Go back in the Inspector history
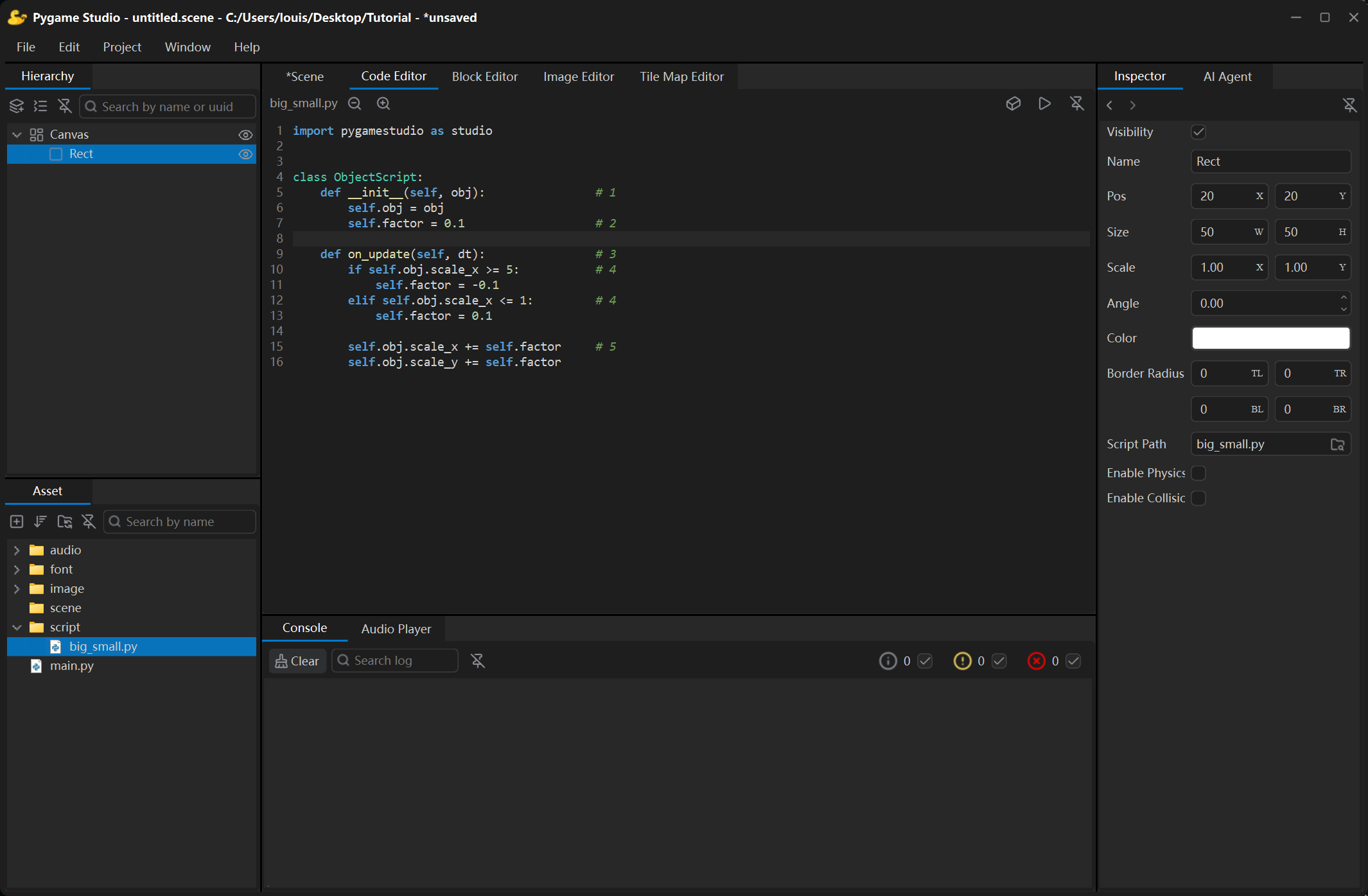This screenshot has width=1368, height=896. (x=1110, y=105)
